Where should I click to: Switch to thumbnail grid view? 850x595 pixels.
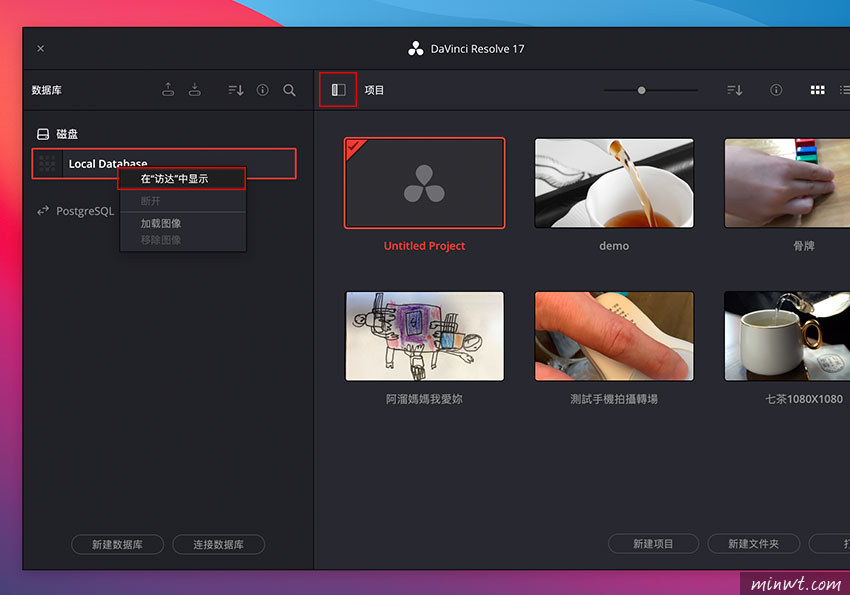817,90
